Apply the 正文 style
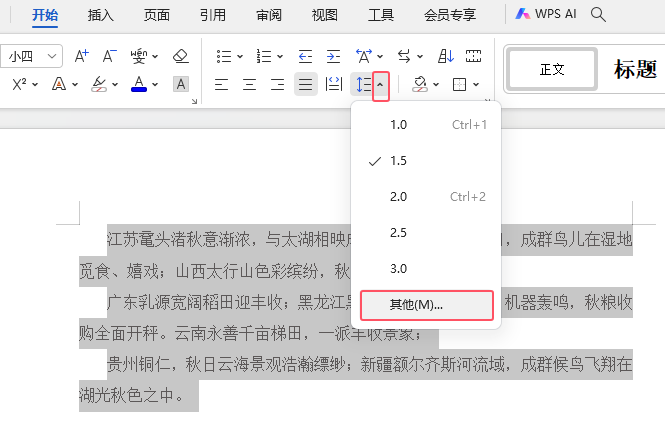665x444 pixels. 552,69
